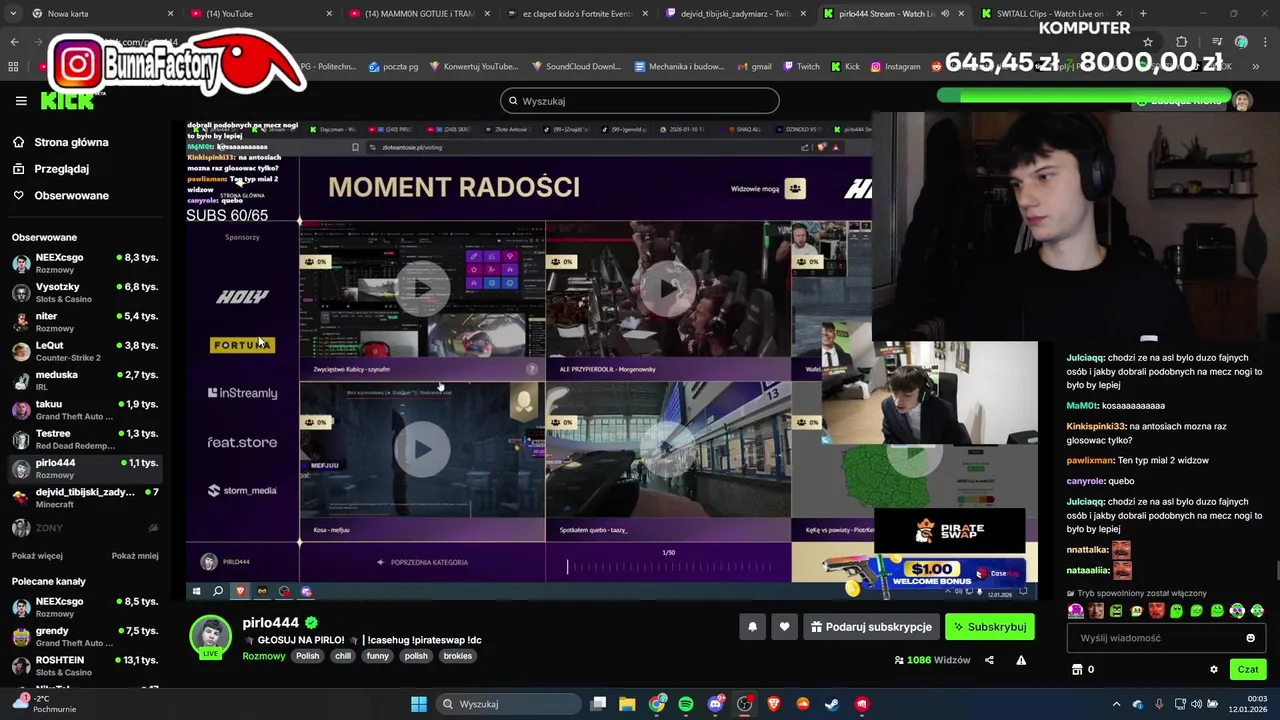Open the clock showing 00:03
Screen dimensions: 1280x720
[1248, 704]
